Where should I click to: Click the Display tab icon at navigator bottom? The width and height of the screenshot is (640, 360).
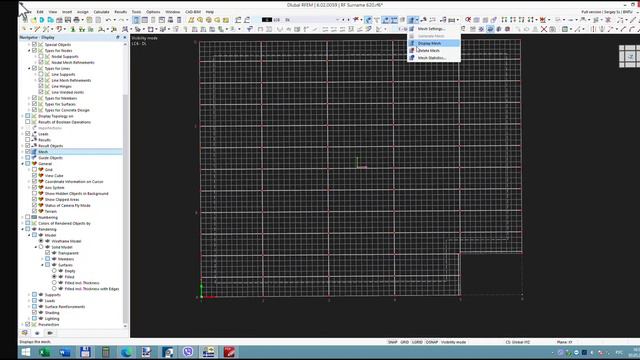(37, 333)
